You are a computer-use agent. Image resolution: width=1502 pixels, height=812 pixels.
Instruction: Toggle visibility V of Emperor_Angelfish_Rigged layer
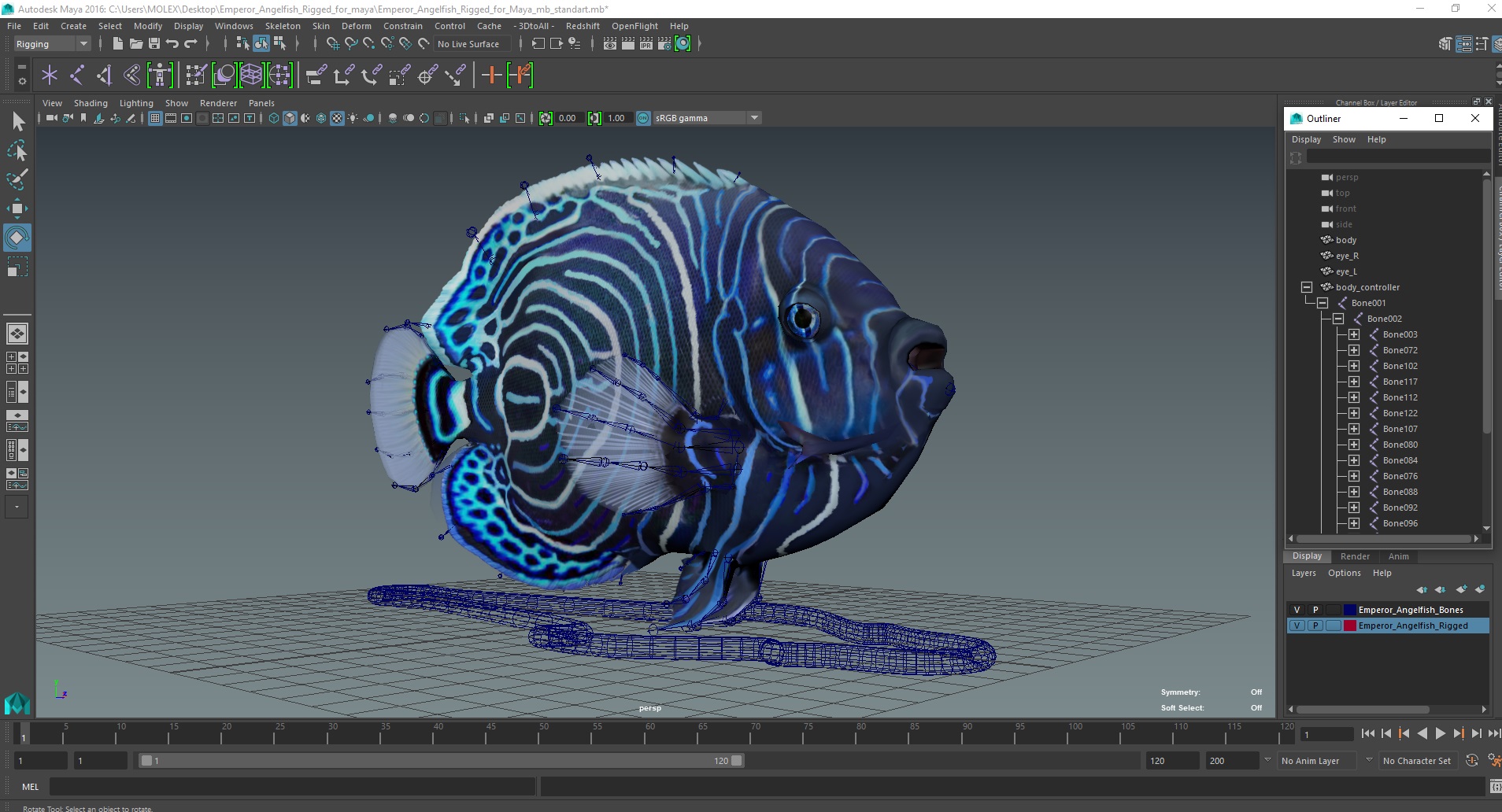(x=1297, y=626)
